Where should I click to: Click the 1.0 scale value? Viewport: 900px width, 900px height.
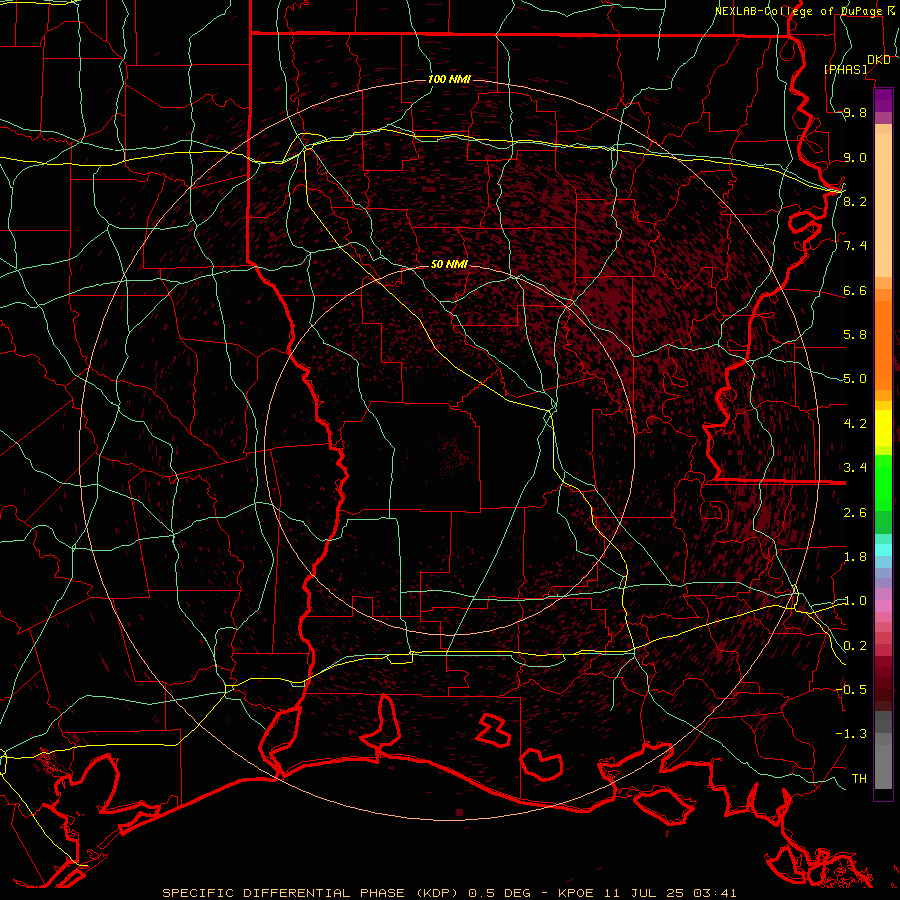(855, 601)
